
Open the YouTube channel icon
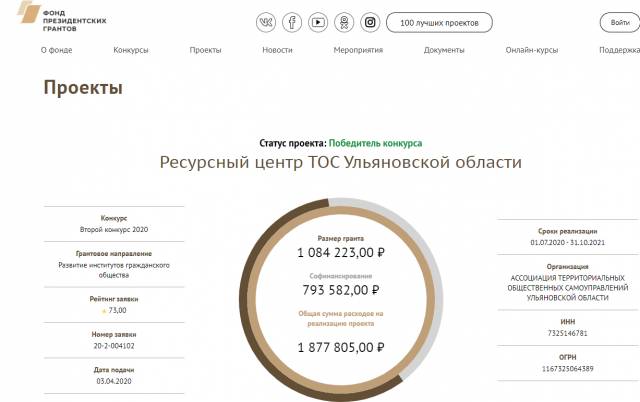pos(318,22)
